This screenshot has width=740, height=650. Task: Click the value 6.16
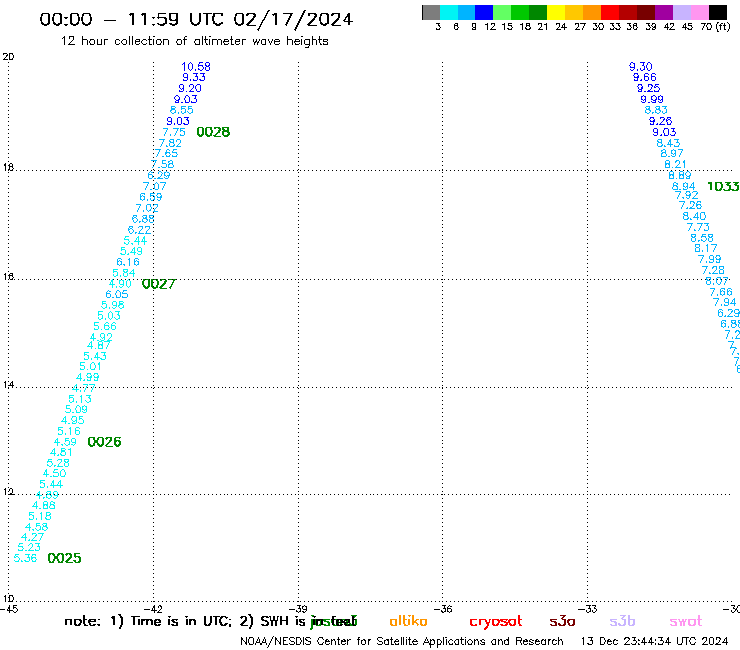tap(128, 262)
